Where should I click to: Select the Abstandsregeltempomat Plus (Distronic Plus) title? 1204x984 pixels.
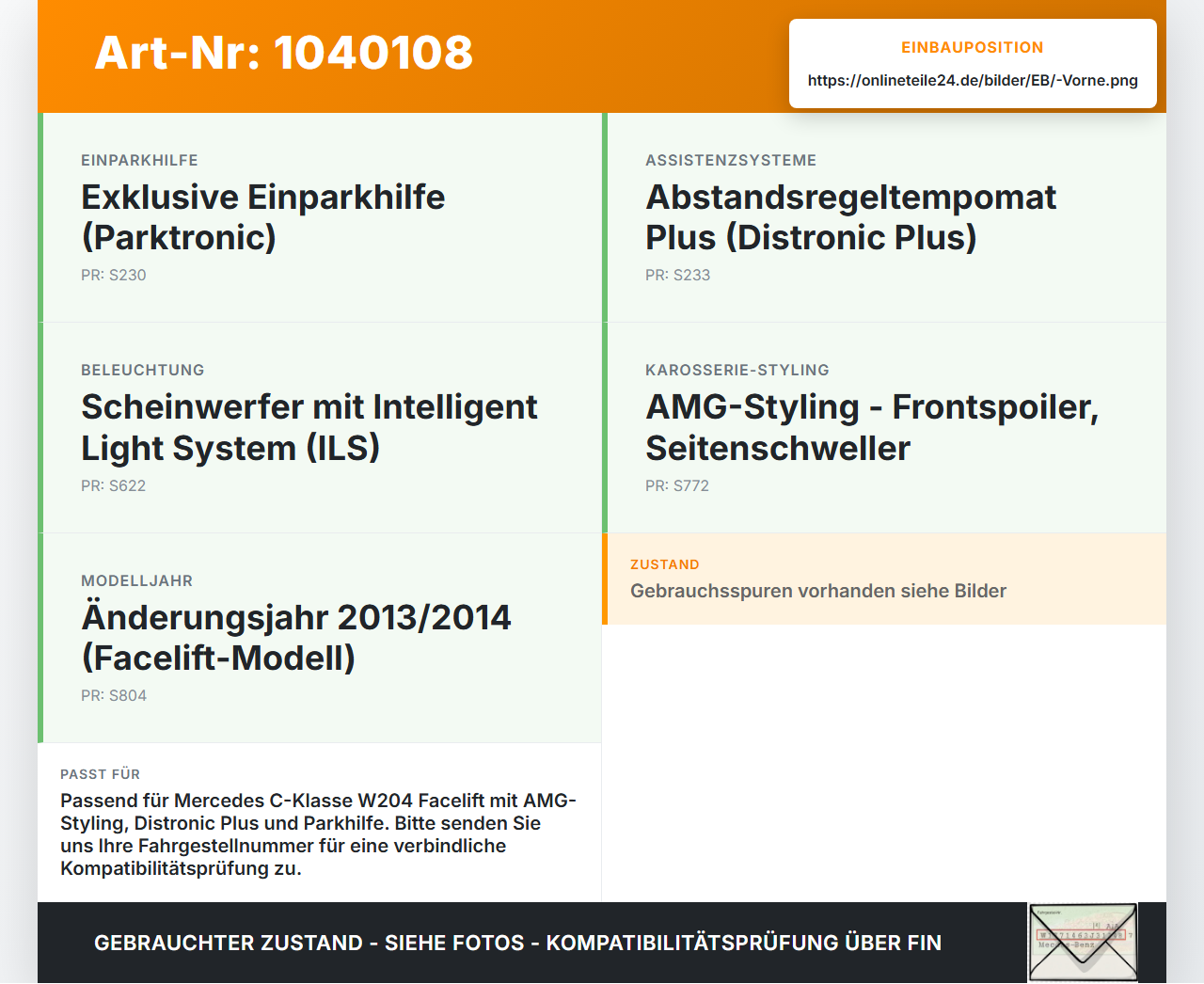[851, 217]
